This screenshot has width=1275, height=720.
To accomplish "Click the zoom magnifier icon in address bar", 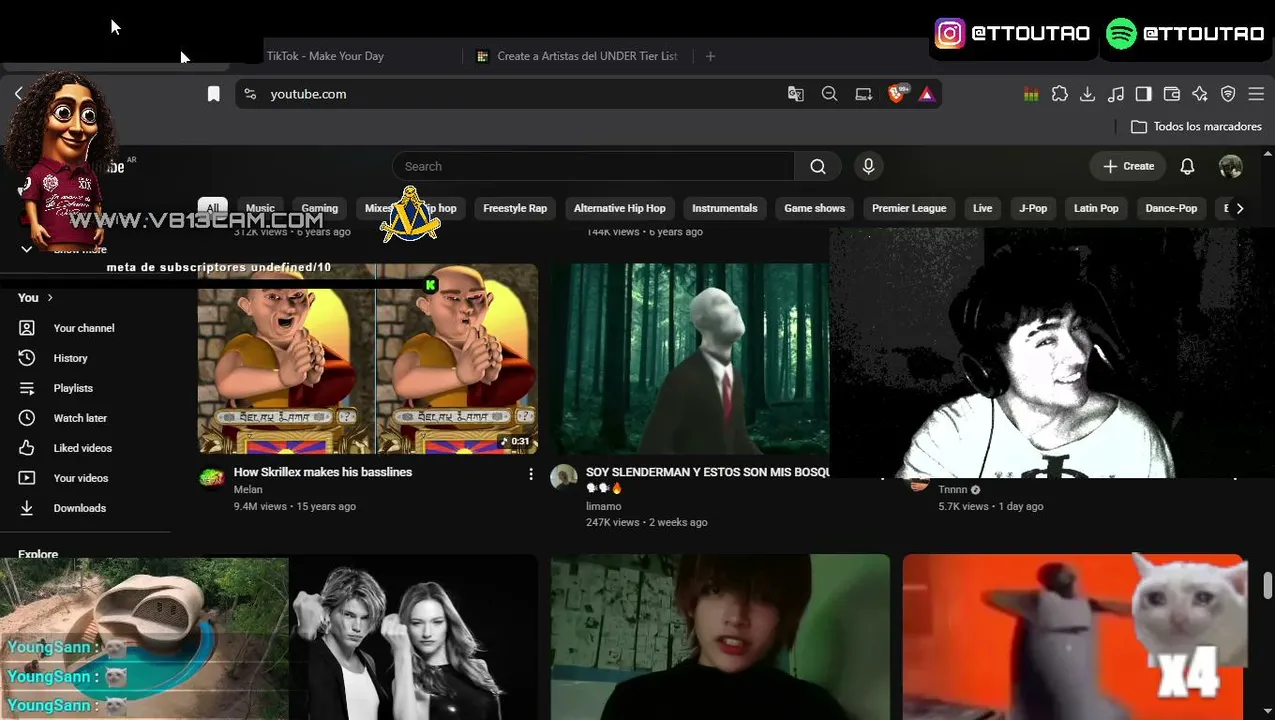I will pos(829,94).
